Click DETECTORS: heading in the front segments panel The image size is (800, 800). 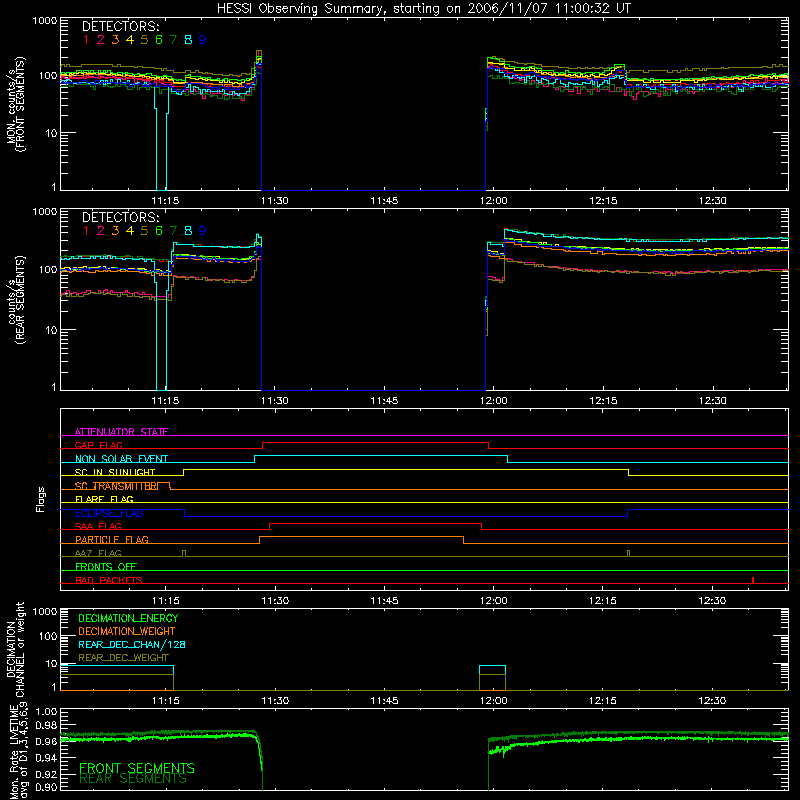coord(120,27)
